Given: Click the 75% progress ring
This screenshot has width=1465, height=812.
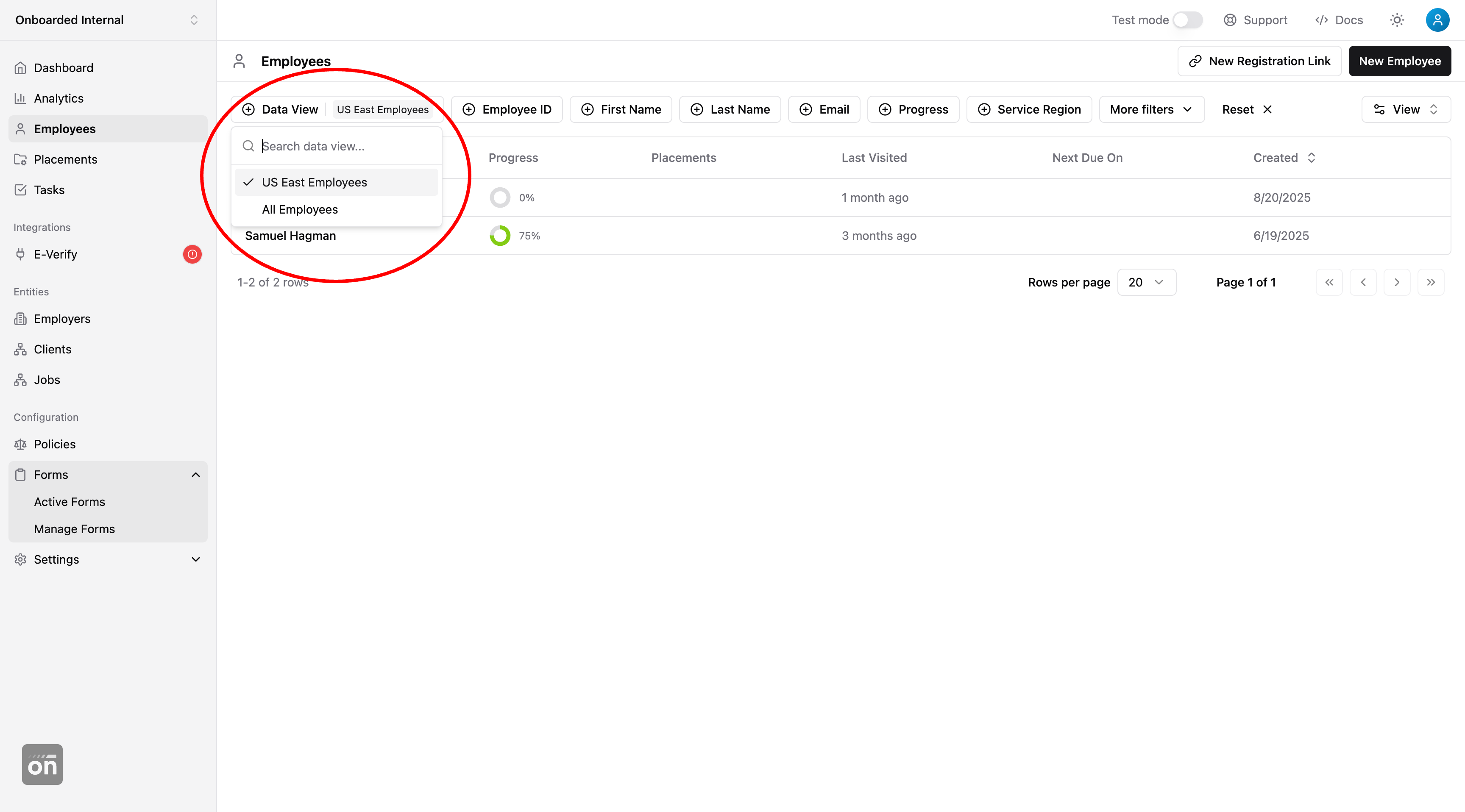Looking at the screenshot, I should pyautogui.click(x=500, y=235).
